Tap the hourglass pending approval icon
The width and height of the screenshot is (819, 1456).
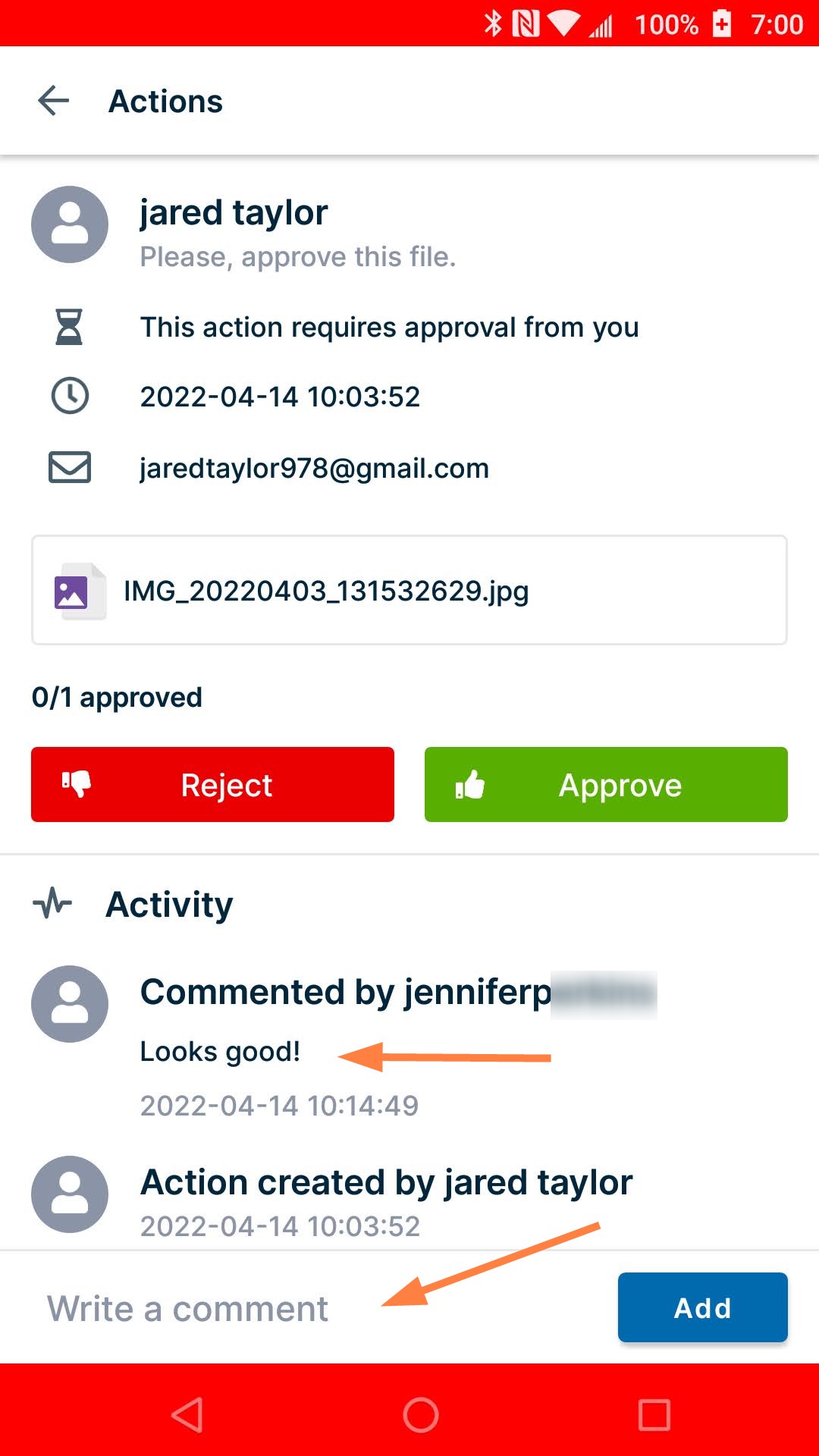point(69,327)
